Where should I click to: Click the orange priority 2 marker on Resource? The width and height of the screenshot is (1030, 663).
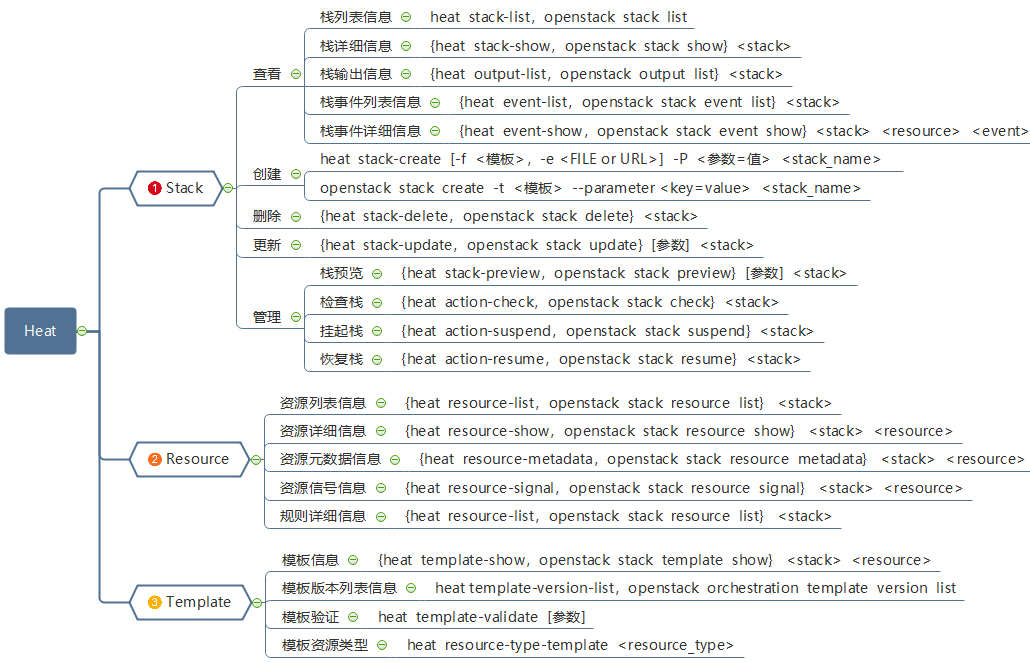coord(154,459)
